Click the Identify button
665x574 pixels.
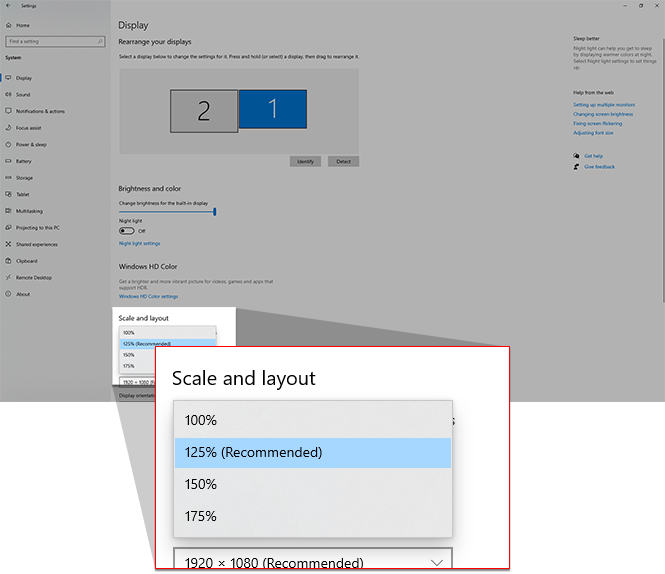(x=305, y=161)
